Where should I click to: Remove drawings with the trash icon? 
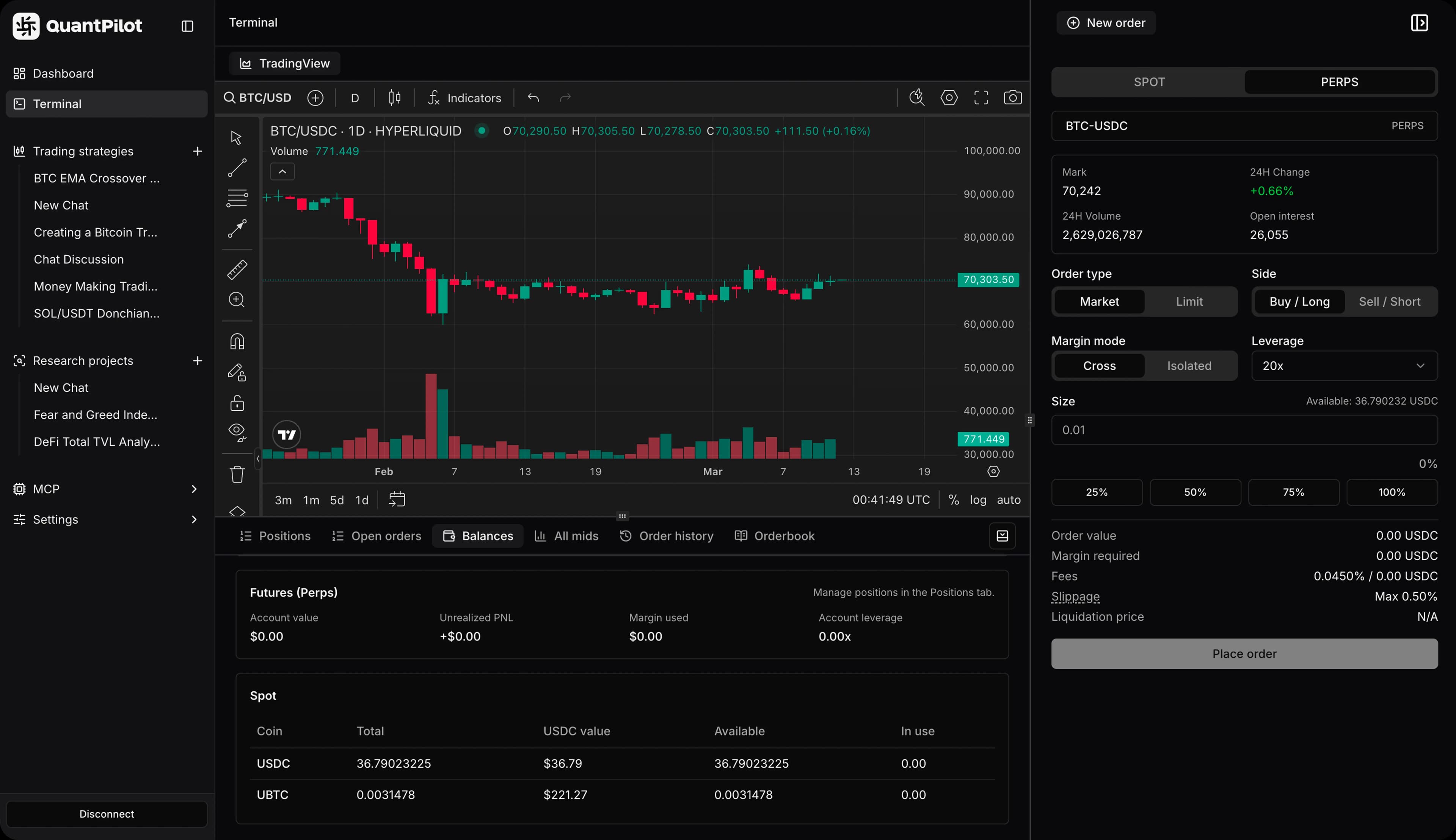237,473
